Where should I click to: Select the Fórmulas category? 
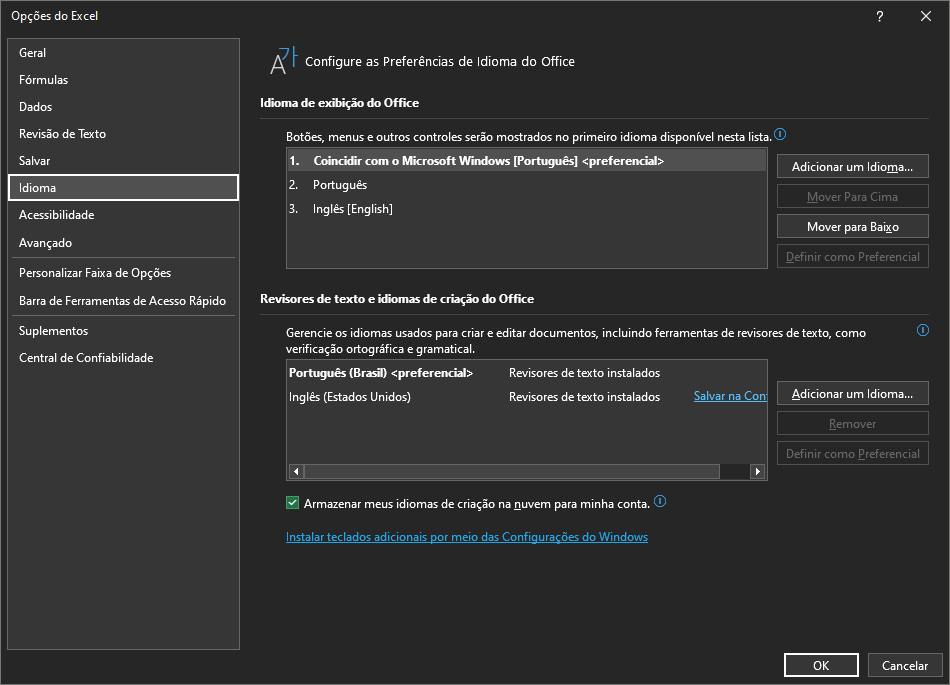pyautogui.click(x=124, y=80)
